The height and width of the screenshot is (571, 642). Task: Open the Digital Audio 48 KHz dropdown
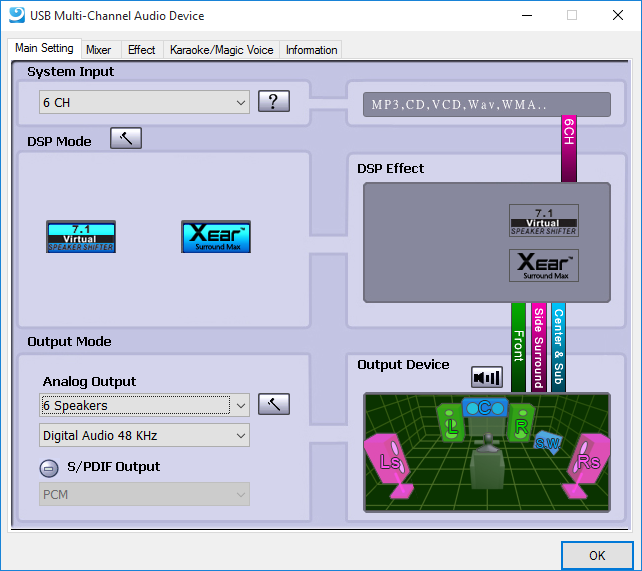point(144,435)
